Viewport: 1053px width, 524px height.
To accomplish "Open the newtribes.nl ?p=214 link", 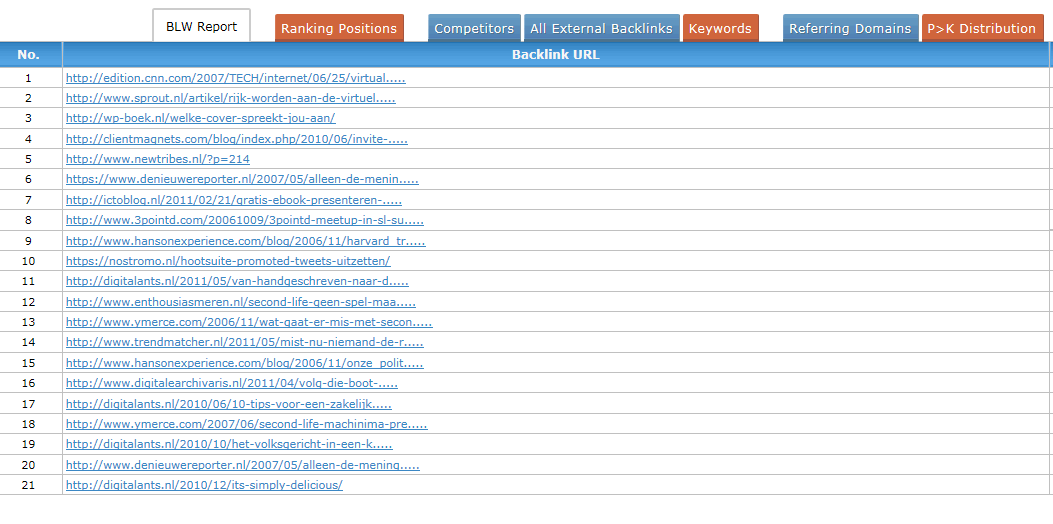I will pyautogui.click(x=158, y=159).
